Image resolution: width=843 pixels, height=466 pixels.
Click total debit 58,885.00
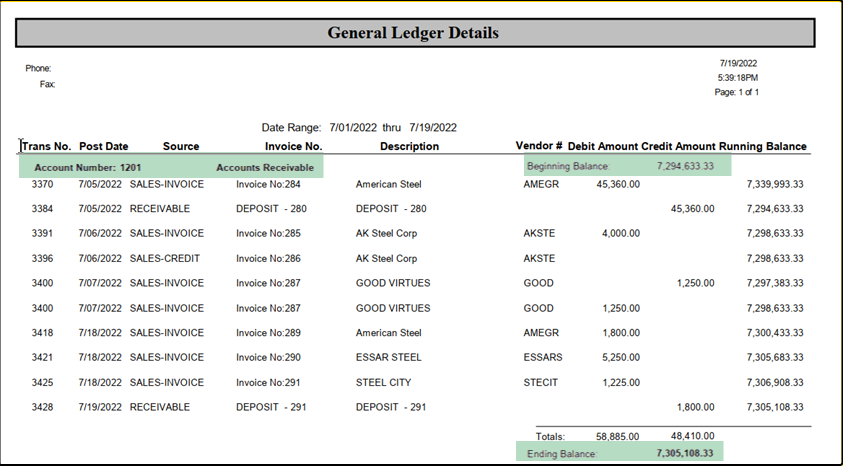point(618,436)
